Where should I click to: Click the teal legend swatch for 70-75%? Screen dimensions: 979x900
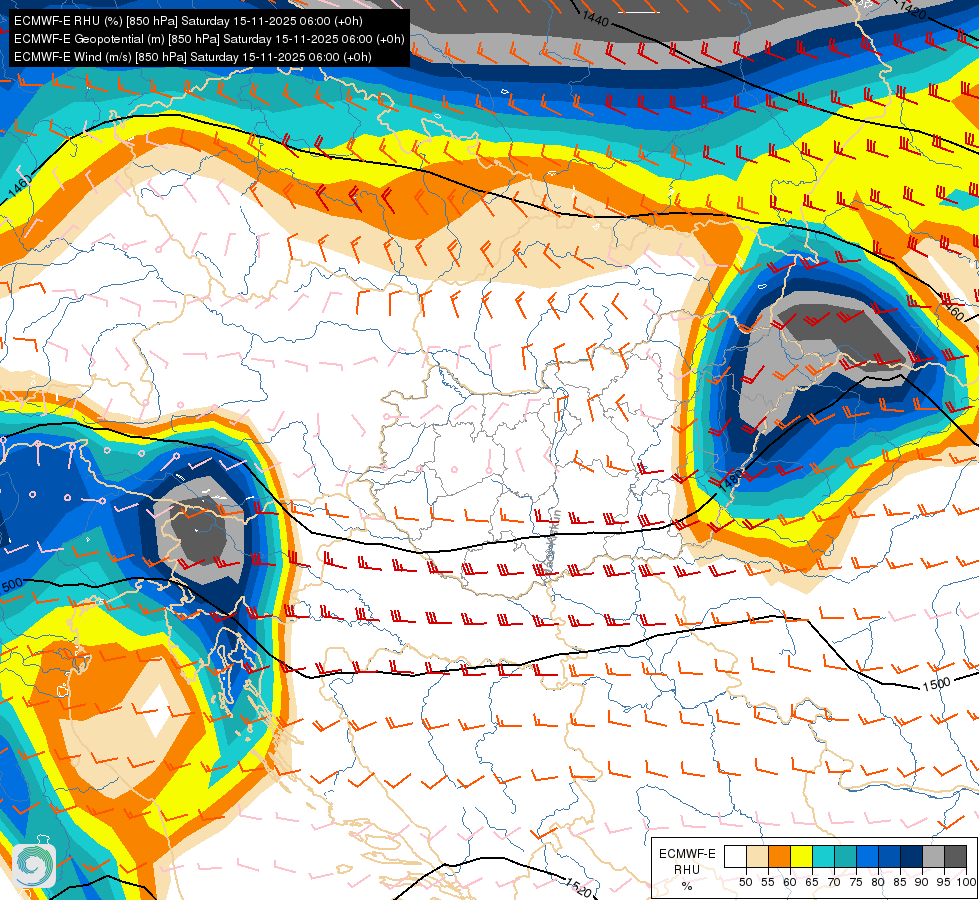coord(845,856)
